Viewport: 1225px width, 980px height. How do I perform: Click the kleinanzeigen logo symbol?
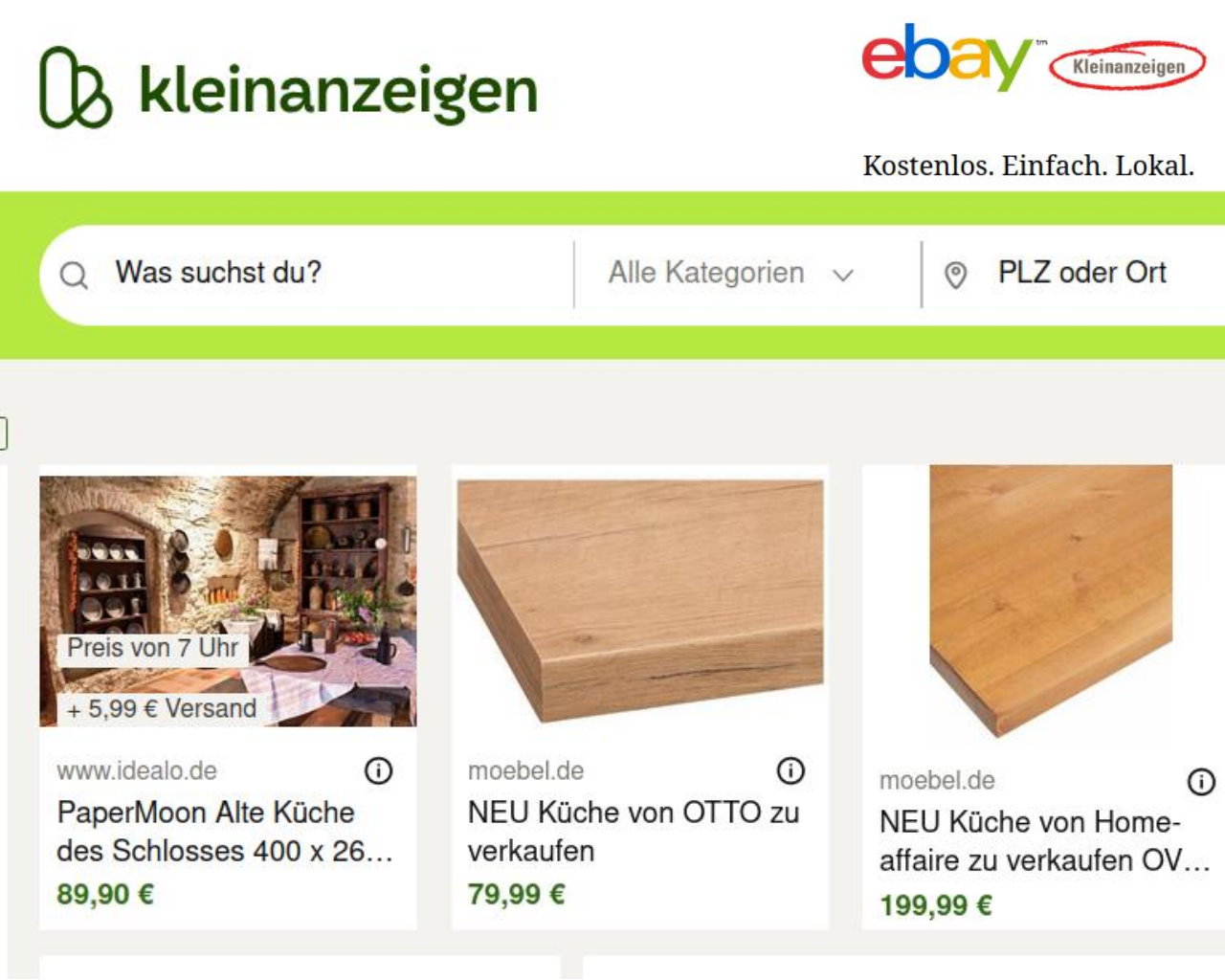[x=76, y=87]
